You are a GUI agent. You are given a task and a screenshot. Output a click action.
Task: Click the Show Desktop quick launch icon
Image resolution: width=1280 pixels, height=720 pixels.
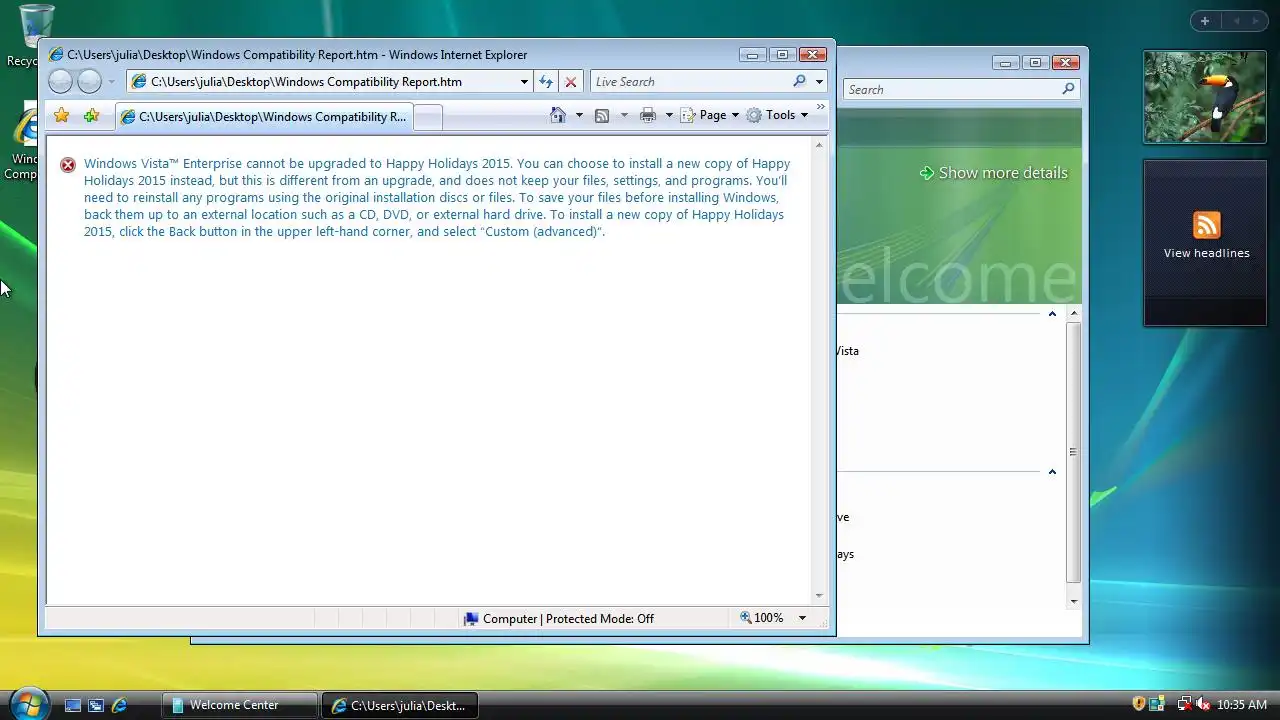[x=73, y=705]
